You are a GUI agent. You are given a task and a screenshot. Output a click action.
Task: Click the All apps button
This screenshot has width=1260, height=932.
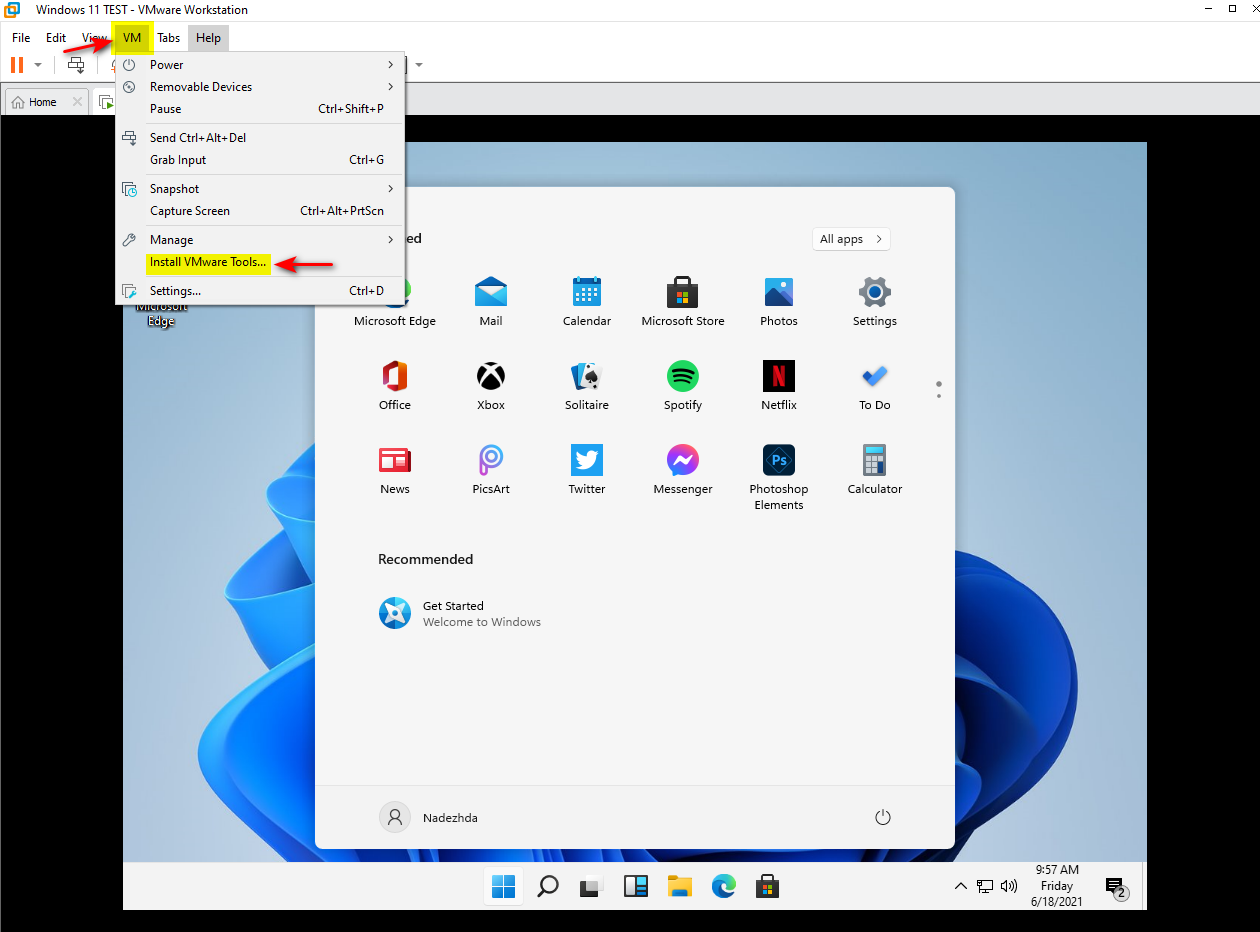[x=850, y=239]
